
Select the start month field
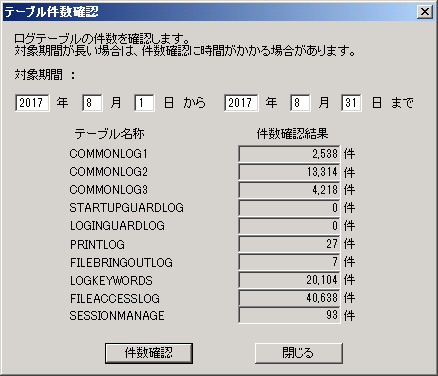92,103
